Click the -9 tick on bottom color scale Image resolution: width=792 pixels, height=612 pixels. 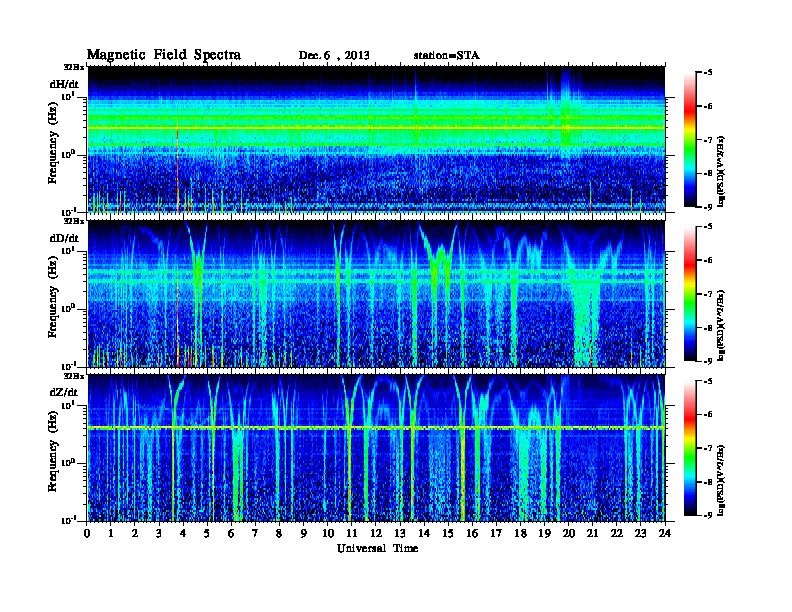(x=708, y=515)
